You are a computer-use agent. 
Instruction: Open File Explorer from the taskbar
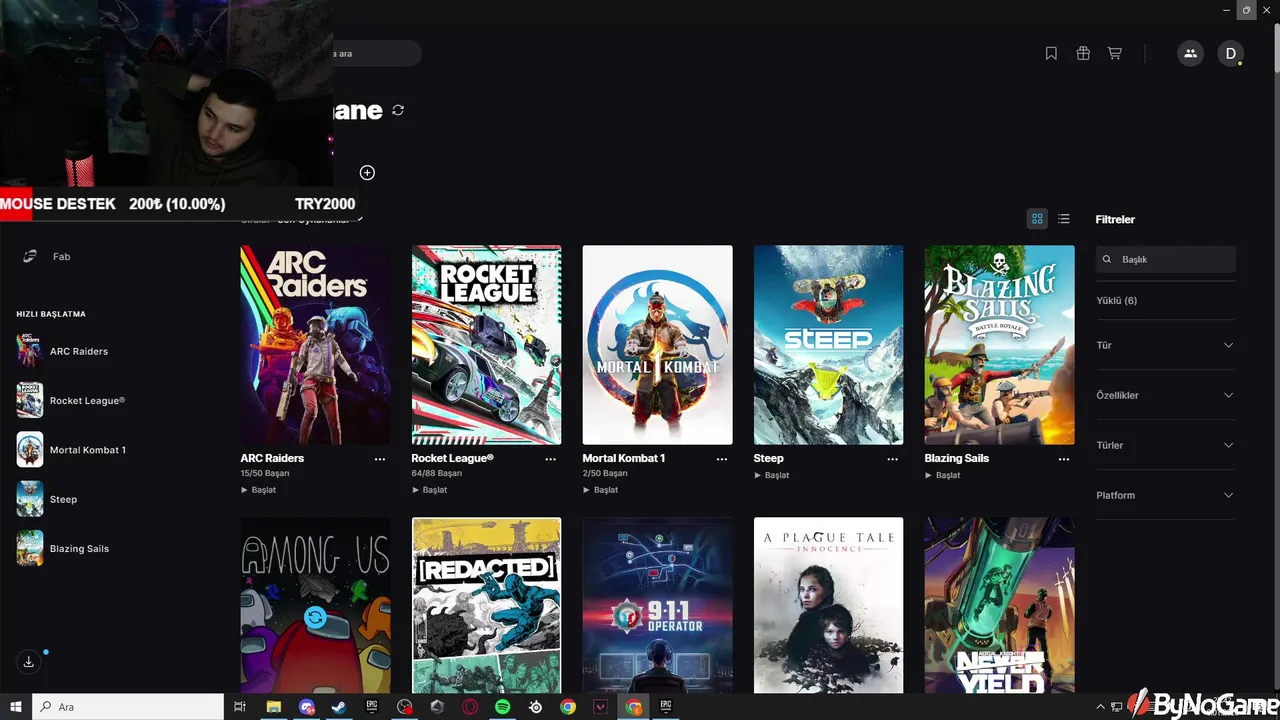(273, 707)
